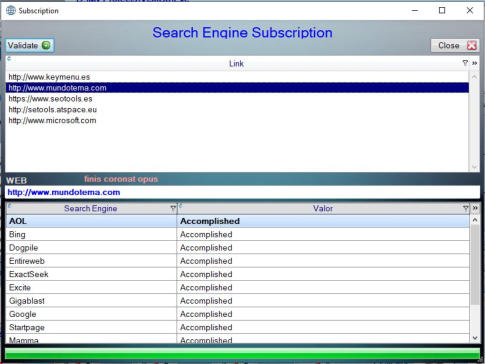Select the Gigablast search engine row
485x364 pixels.
pyautogui.click(x=237, y=301)
